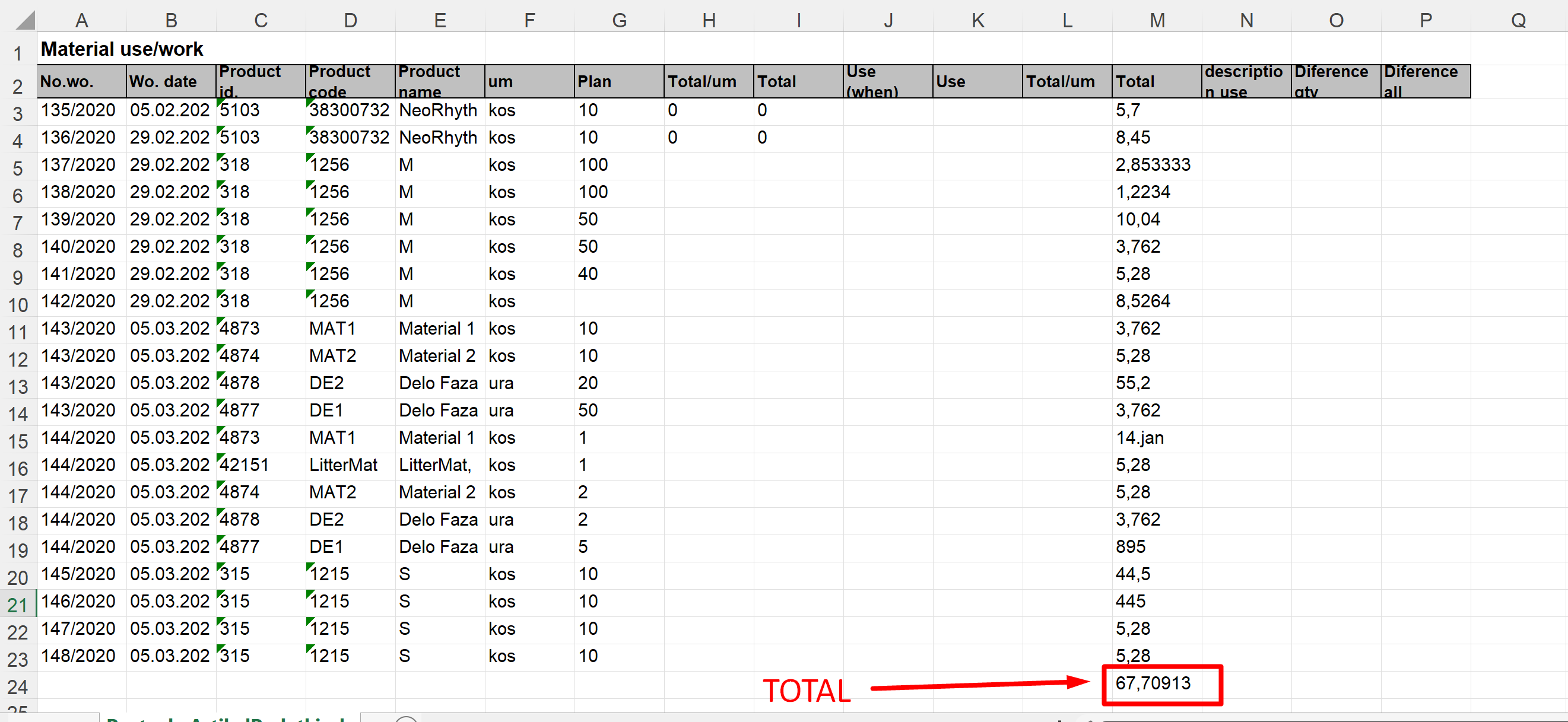Select column Q header

[1518, 21]
